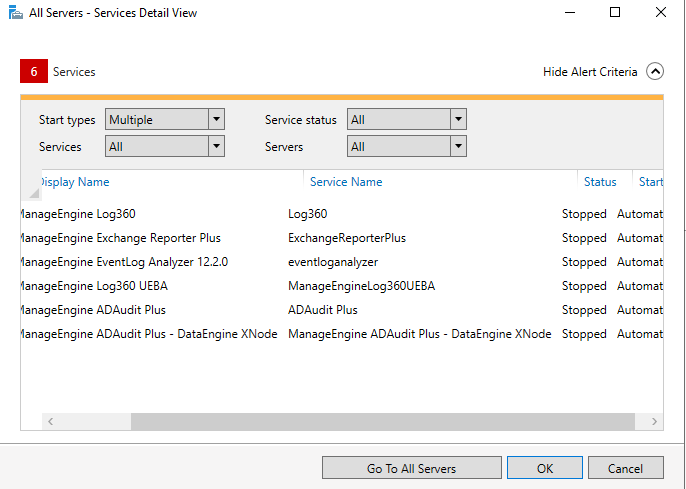The height and width of the screenshot is (489, 686).
Task: Open the Servers filter dropdown
Action: click(x=407, y=146)
